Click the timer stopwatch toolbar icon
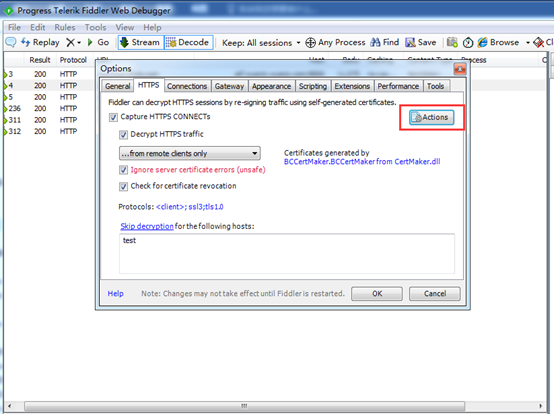This screenshot has height=414, width=554. point(468,42)
